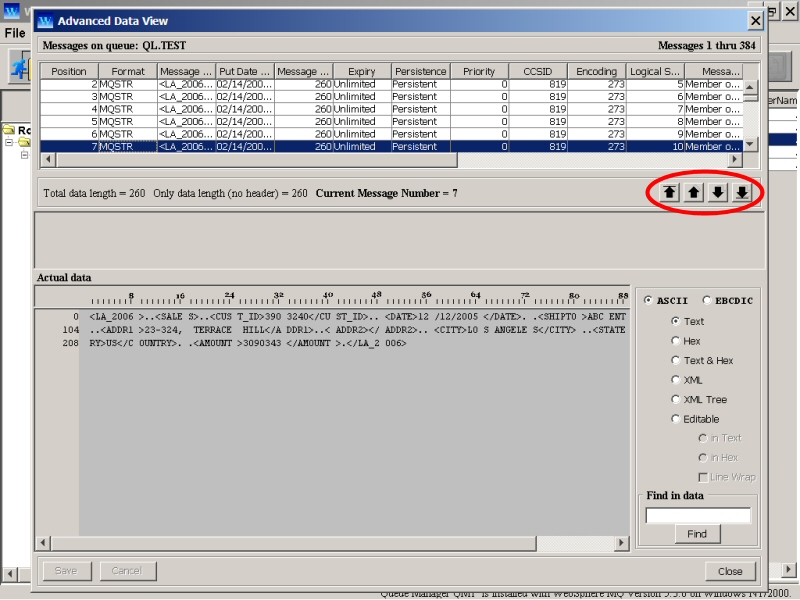Switch to XML Tree view radio button

click(676, 399)
